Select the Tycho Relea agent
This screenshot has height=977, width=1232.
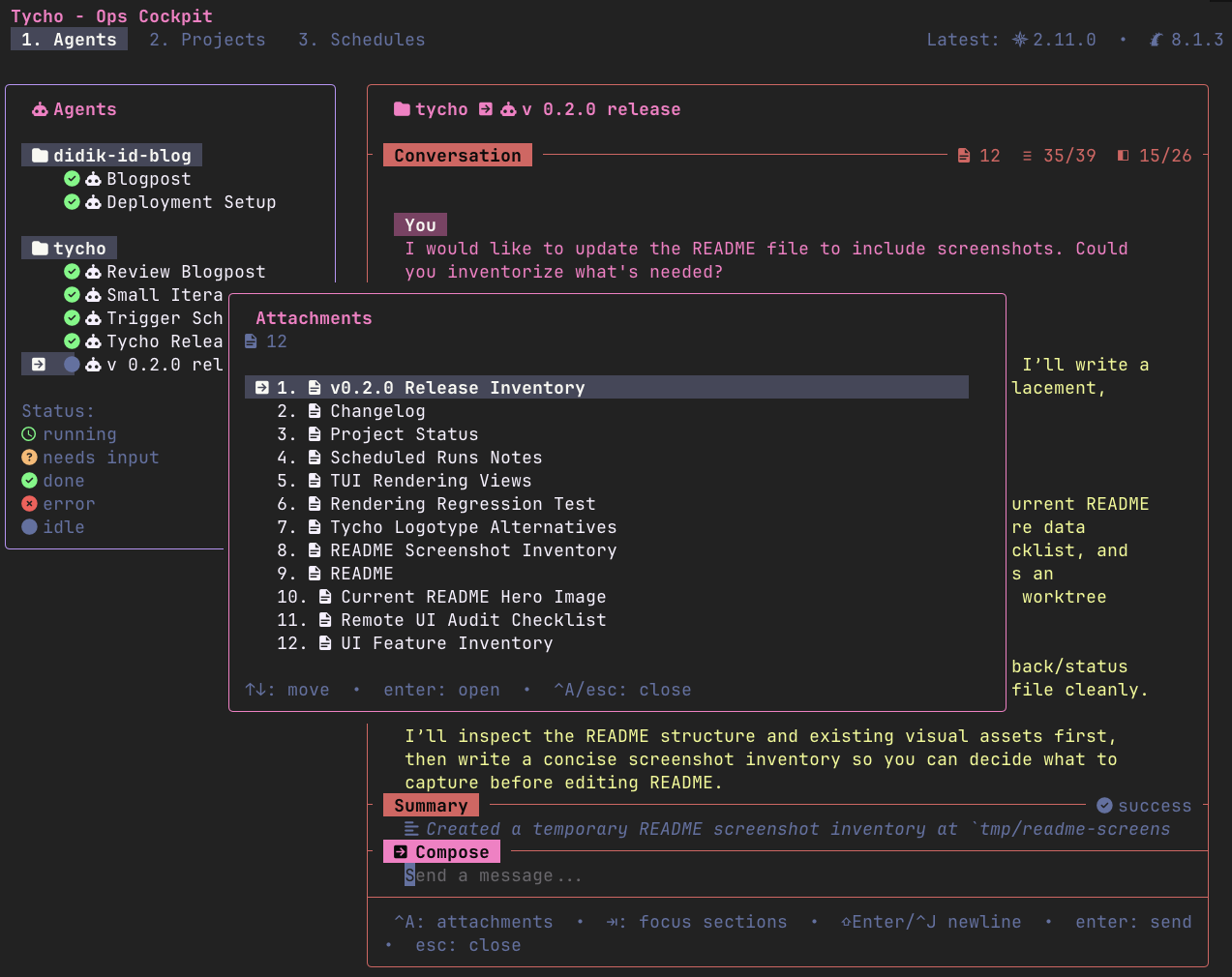point(165,341)
